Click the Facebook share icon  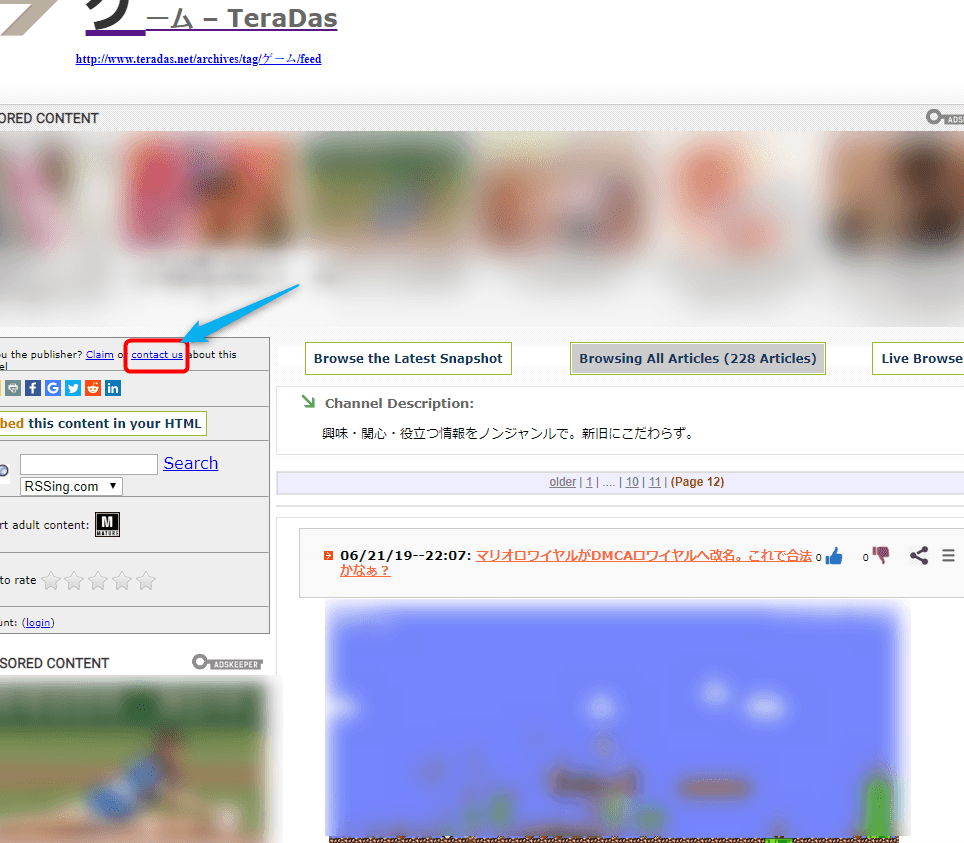[33, 388]
